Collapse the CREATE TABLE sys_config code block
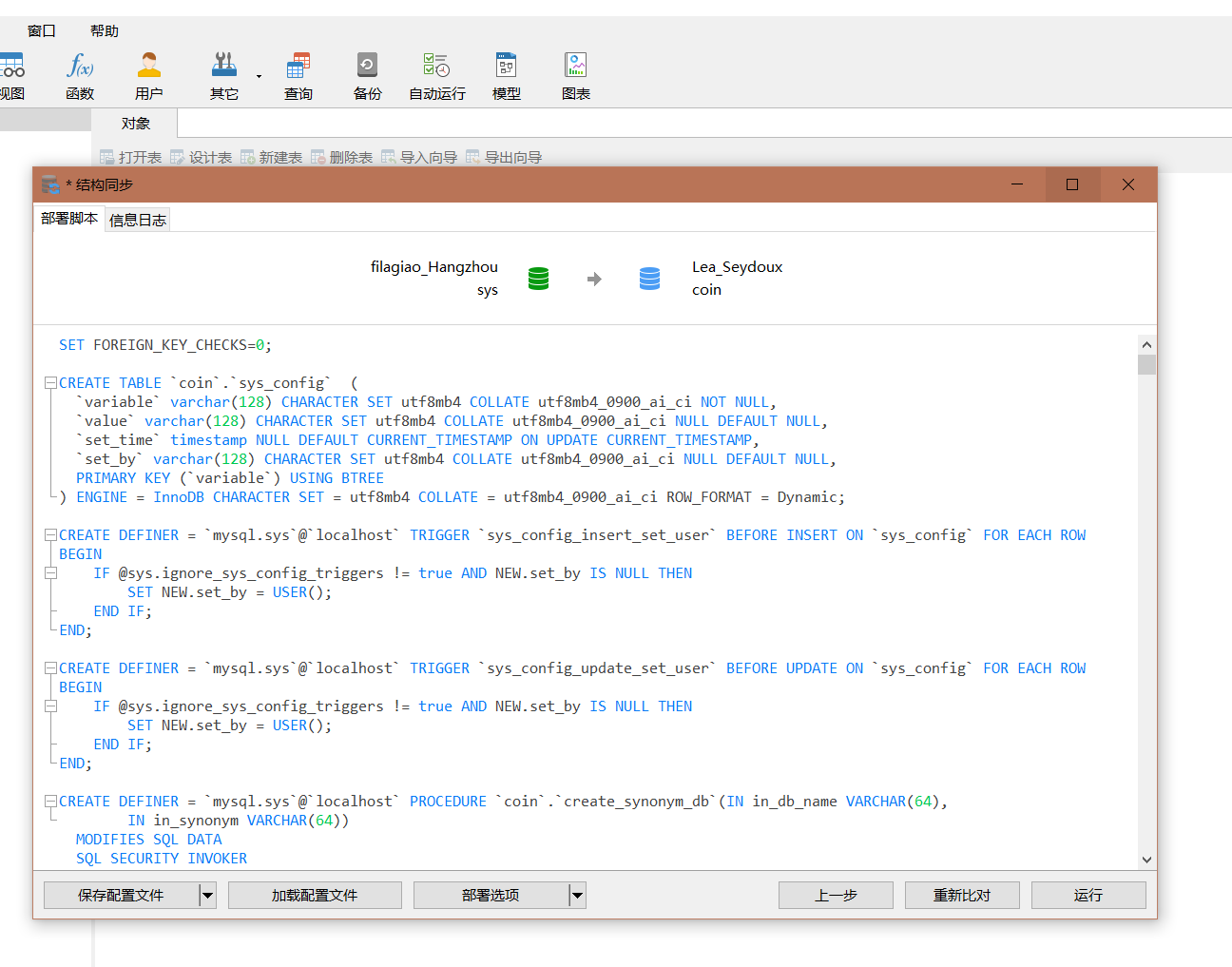Viewport: 1232px width, 967px height. [50, 383]
